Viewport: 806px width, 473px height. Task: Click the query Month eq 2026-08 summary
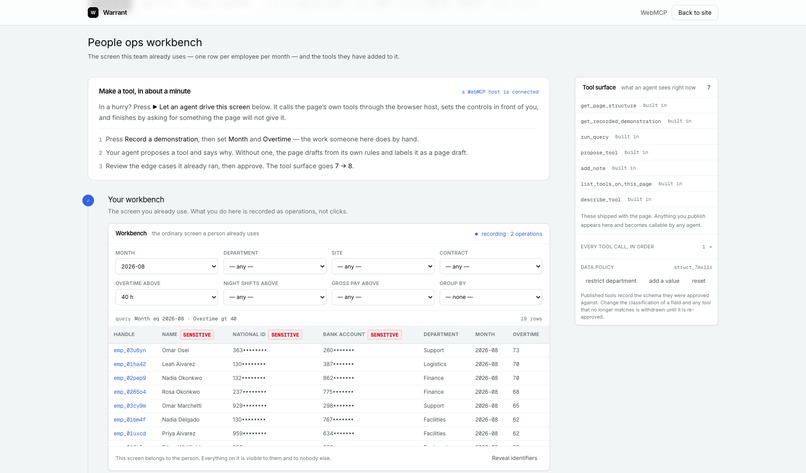176,319
